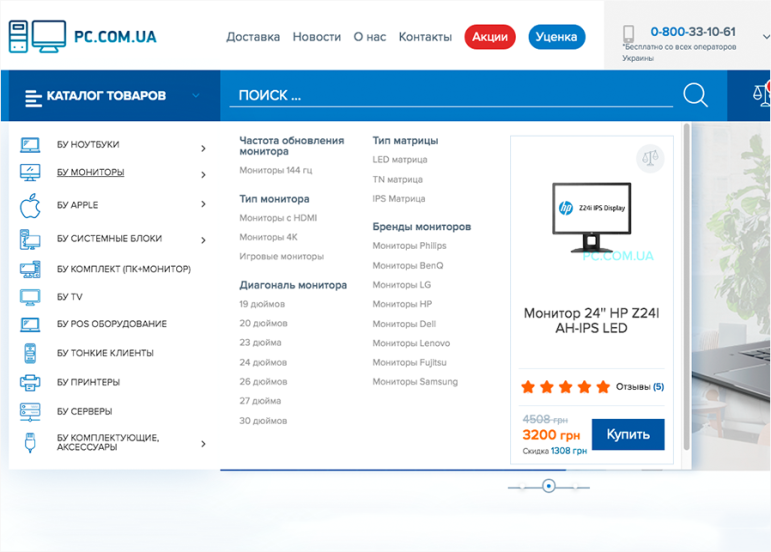The height and width of the screenshot is (552, 771).
Task: Go to Контакты page
Action: [x=425, y=37]
